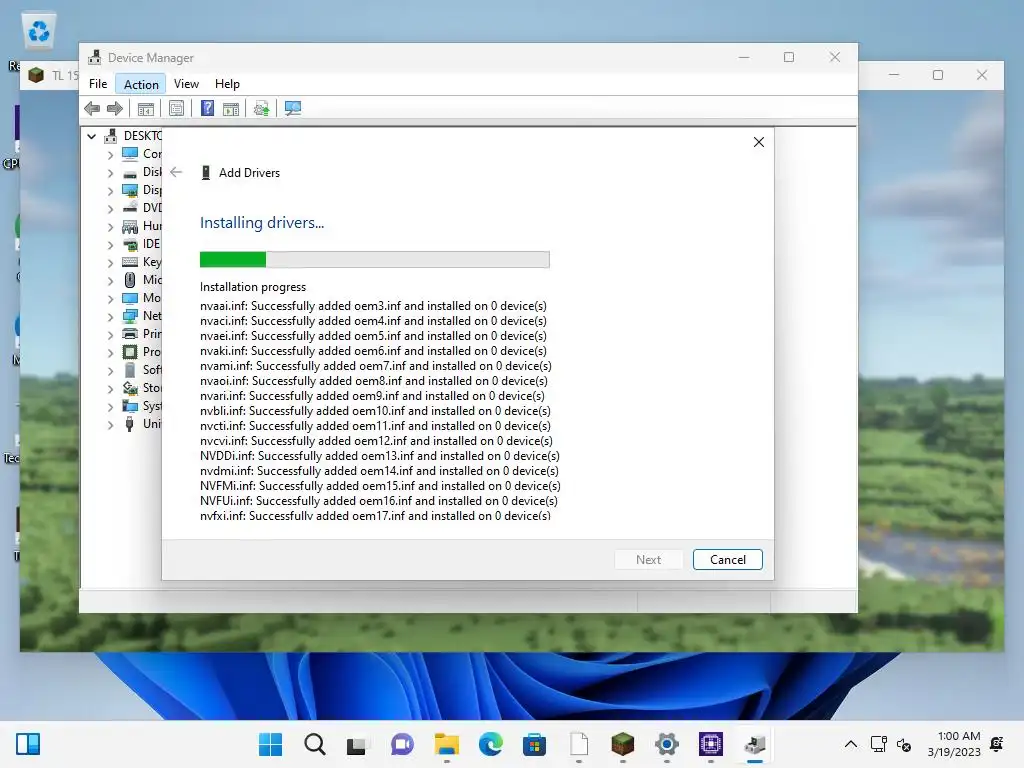This screenshot has width=1024, height=768.
Task: Expand the Display adapters tree node
Action: pos(110,191)
